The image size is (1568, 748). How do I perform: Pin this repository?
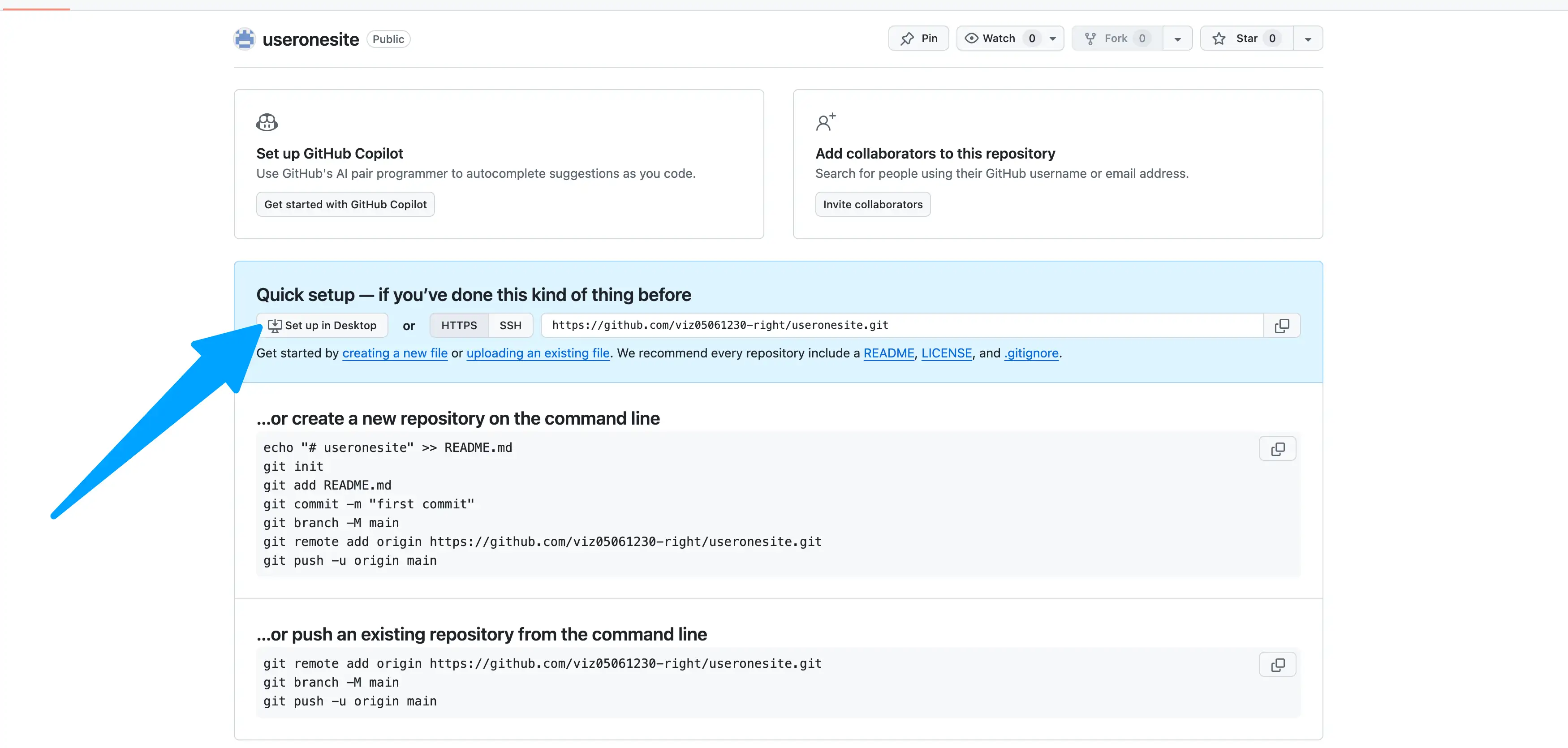click(x=918, y=38)
